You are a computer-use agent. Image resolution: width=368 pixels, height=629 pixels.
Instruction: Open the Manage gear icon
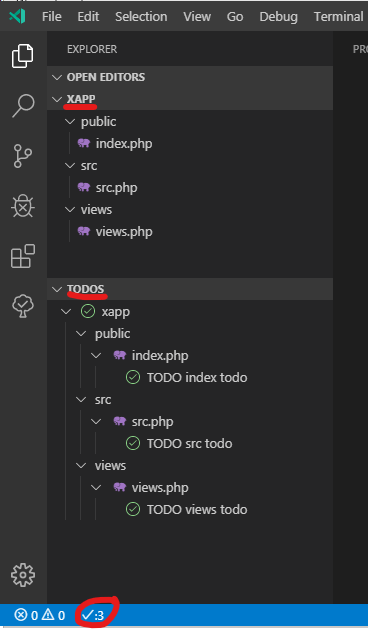(x=23, y=575)
